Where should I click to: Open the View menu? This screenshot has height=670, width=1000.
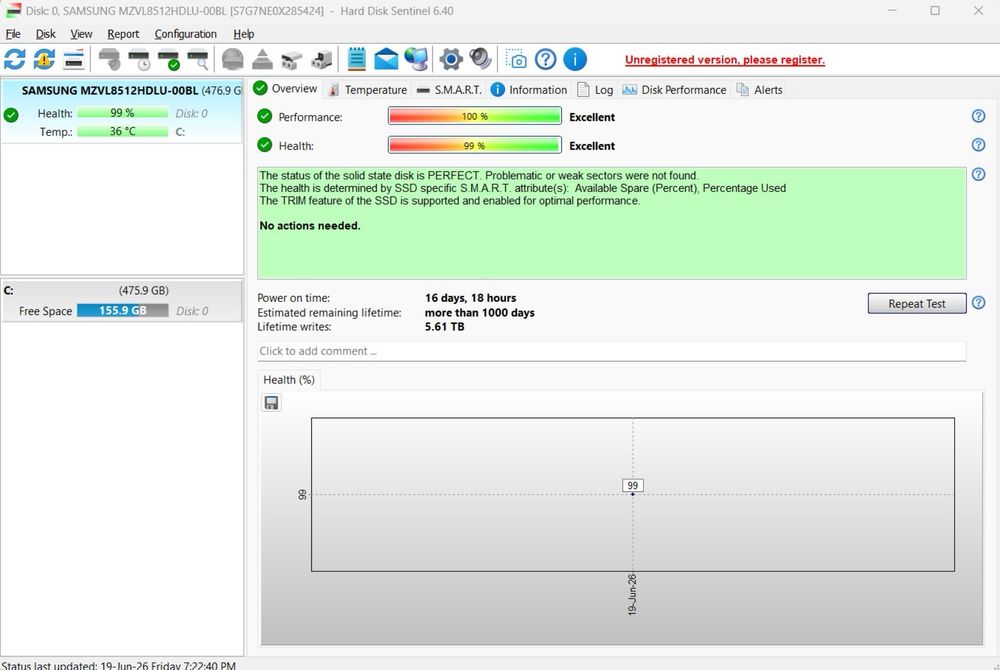(x=81, y=34)
